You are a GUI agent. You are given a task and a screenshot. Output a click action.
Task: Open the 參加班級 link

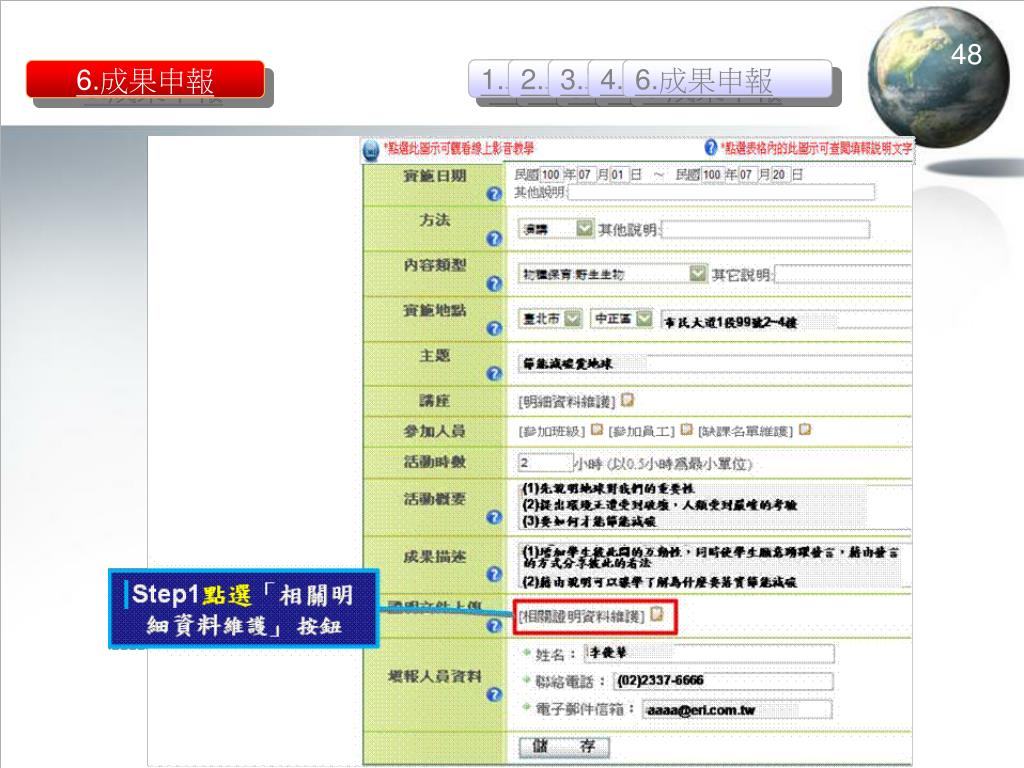point(552,431)
